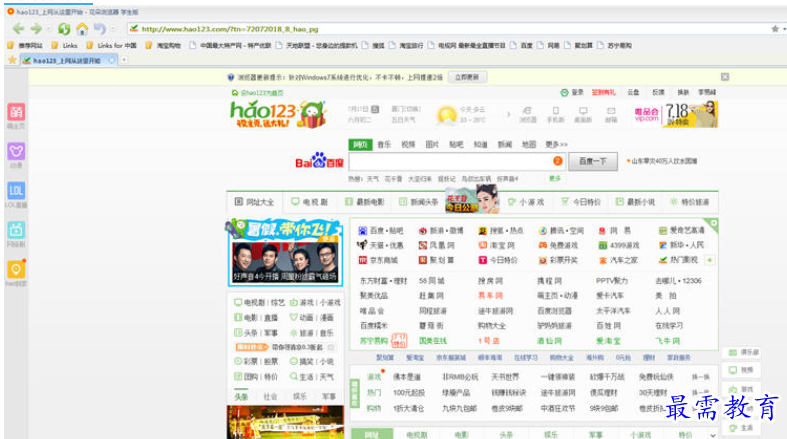This screenshot has height=439, width=787.
Task: Open the back history dropdown arrow
Action: (49, 29)
